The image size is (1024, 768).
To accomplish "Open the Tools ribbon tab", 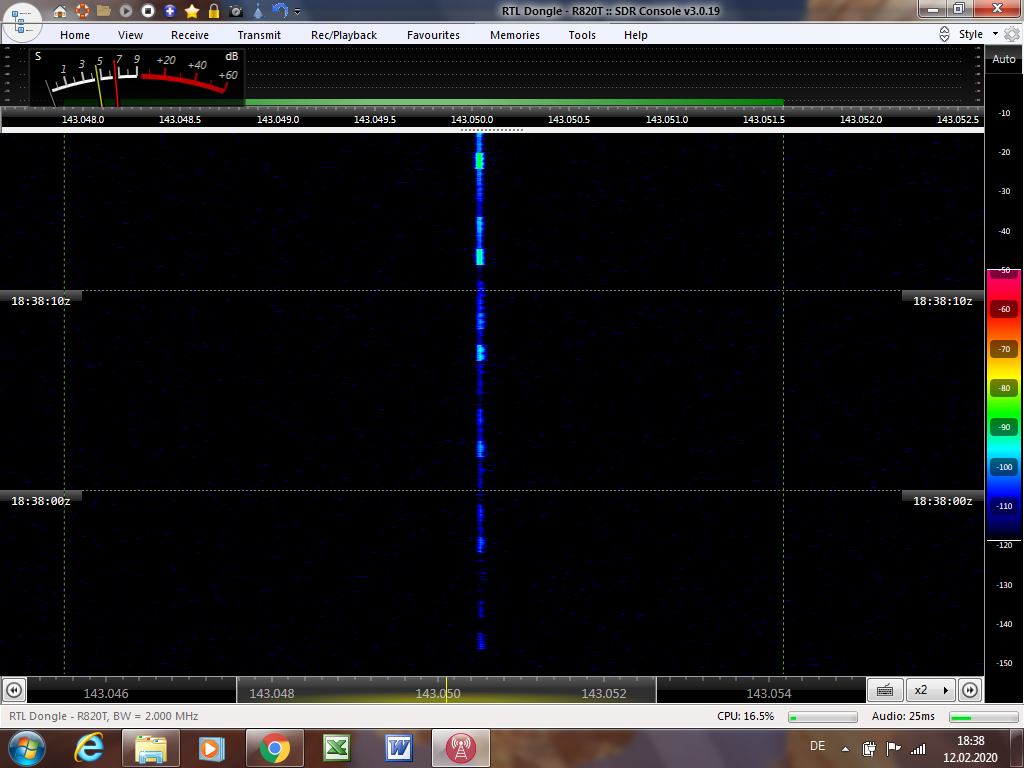I will [581, 35].
